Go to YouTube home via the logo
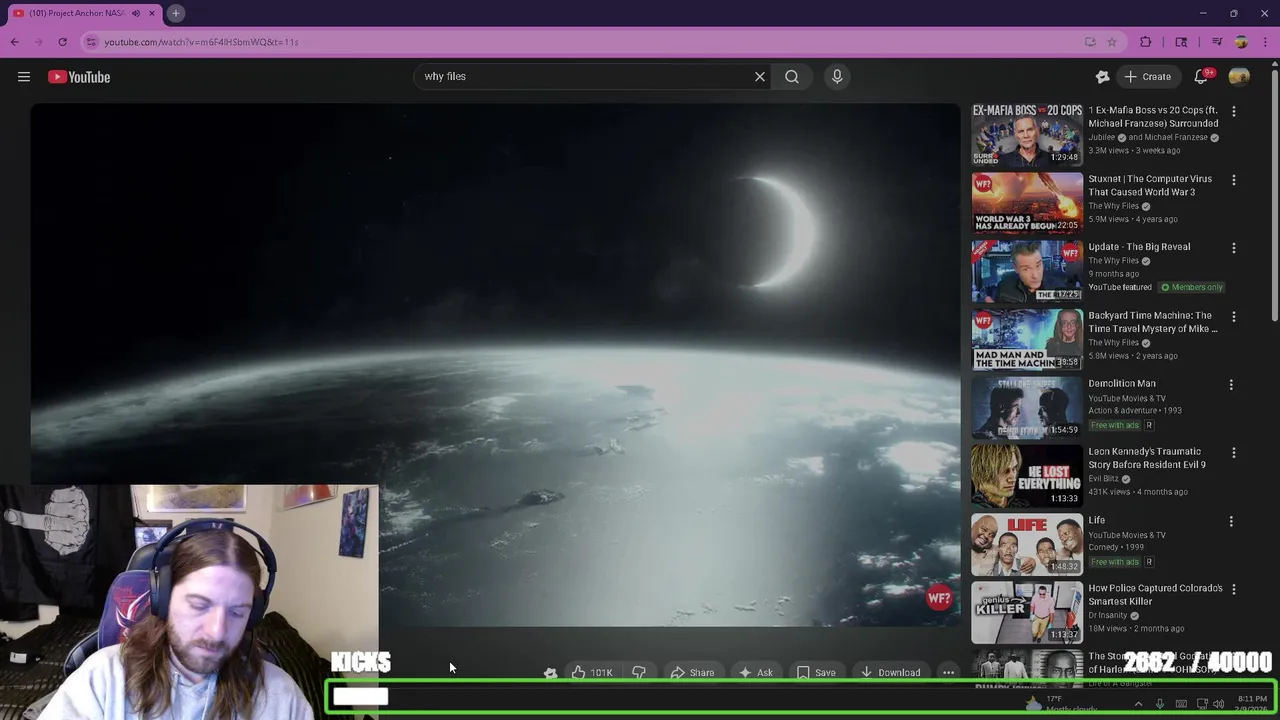This screenshot has height=720, width=1280. 79,77
